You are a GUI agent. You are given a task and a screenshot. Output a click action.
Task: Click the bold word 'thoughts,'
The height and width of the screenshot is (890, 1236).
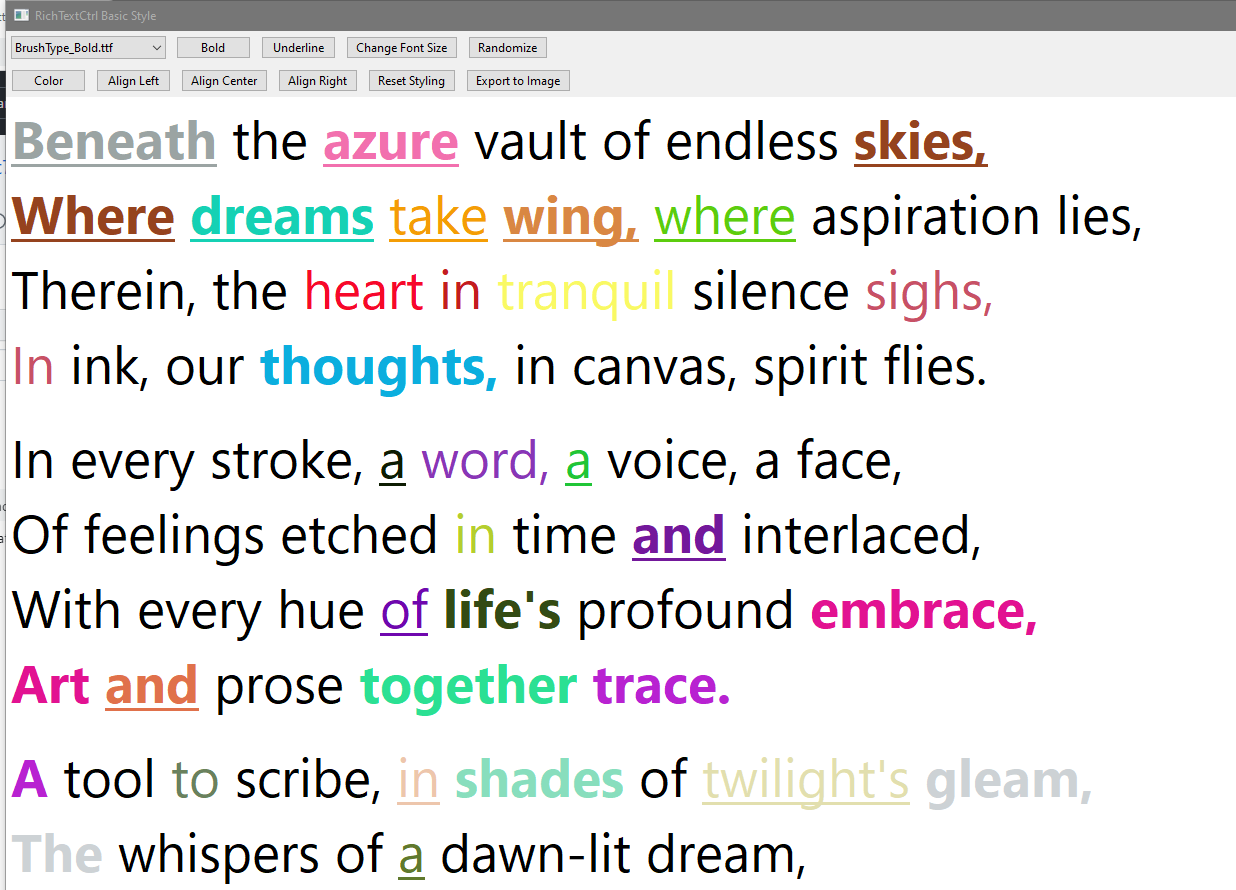[378, 367]
